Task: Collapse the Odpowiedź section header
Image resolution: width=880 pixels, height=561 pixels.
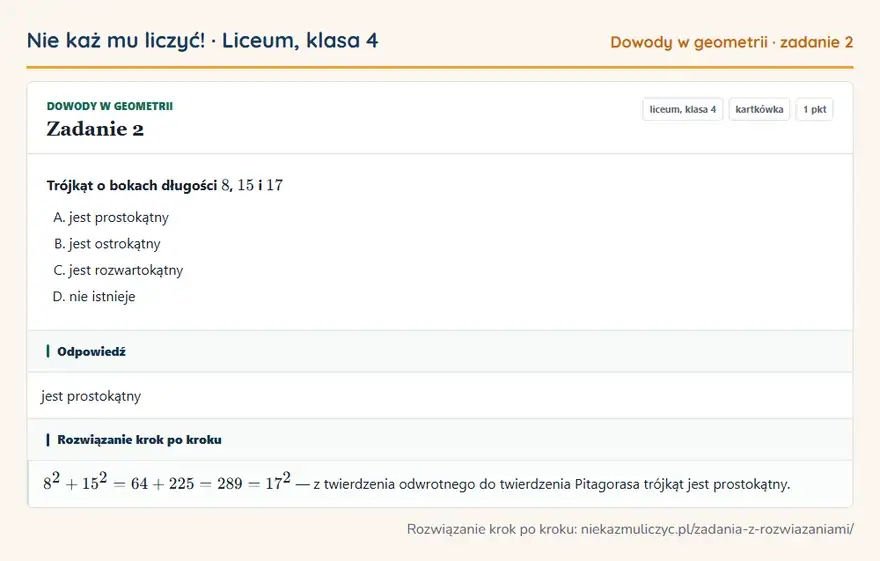Action: [440, 352]
